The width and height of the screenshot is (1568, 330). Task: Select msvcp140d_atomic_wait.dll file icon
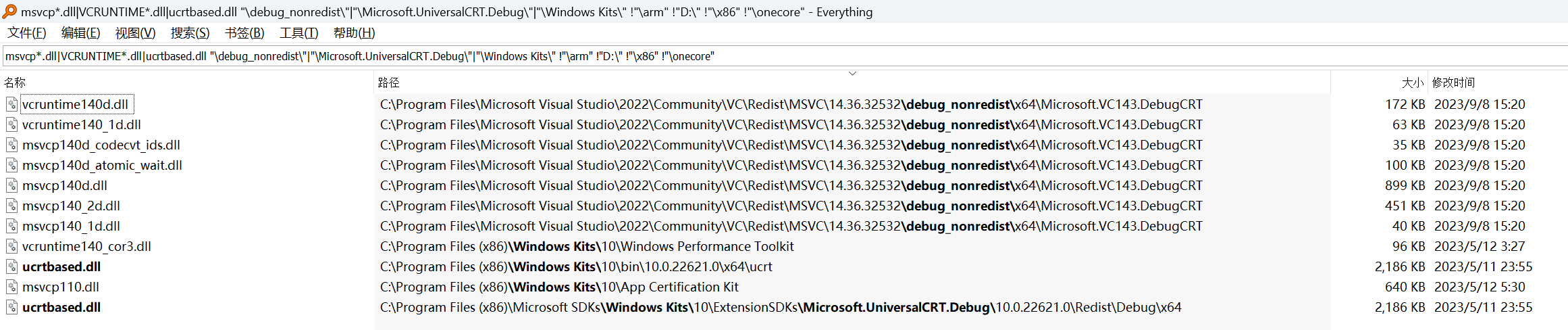[x=11, y=165]
